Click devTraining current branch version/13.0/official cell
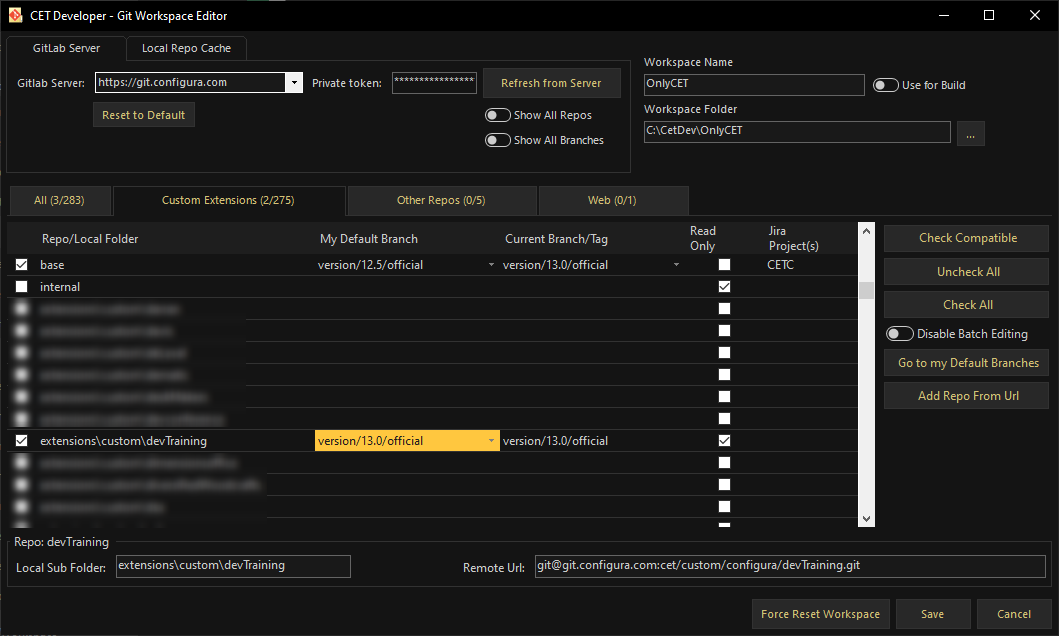The height and width of the screenshot is (636, 1059). coord(555,441)
